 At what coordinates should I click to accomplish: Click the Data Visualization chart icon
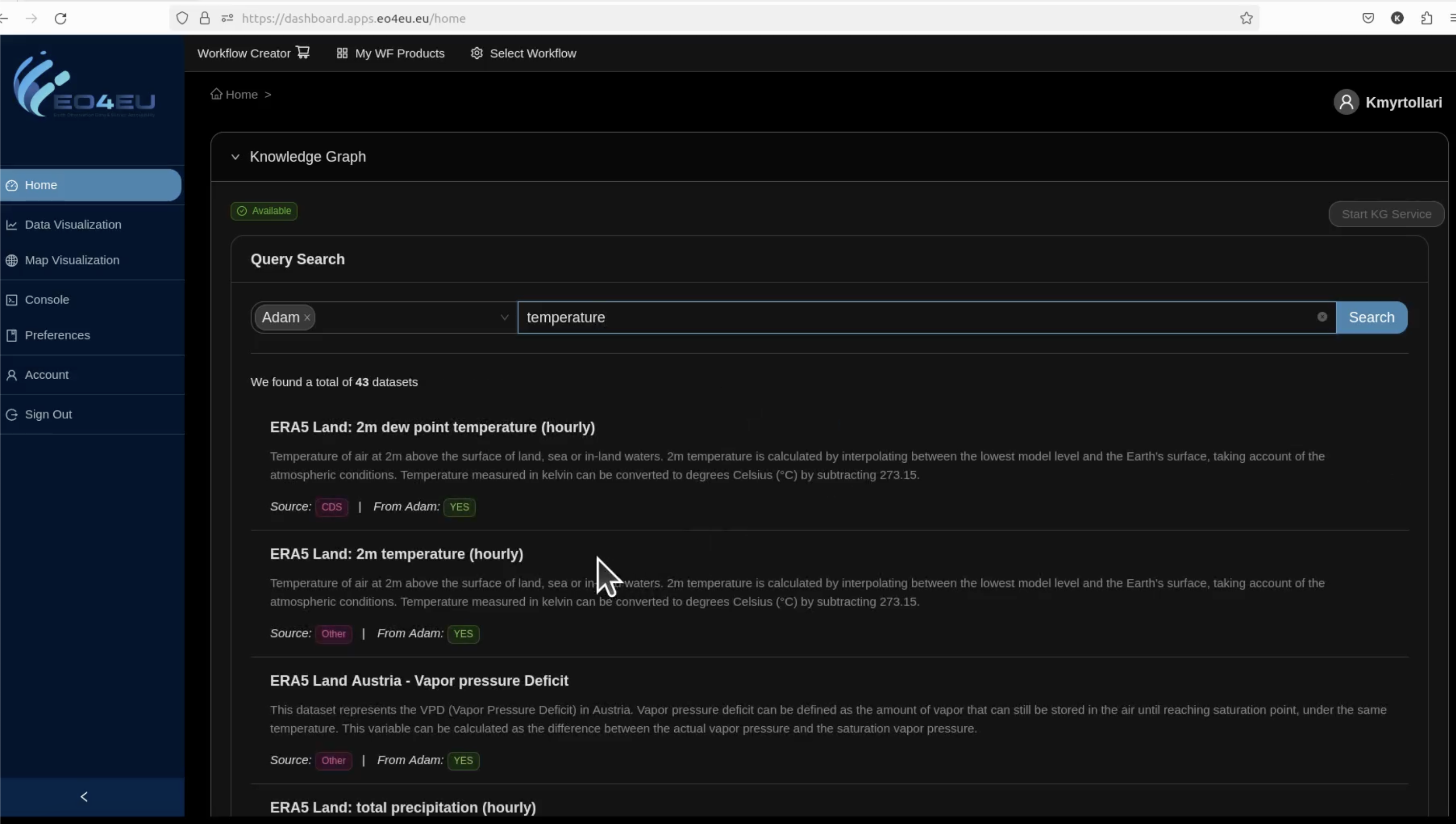tap(11, 225)
